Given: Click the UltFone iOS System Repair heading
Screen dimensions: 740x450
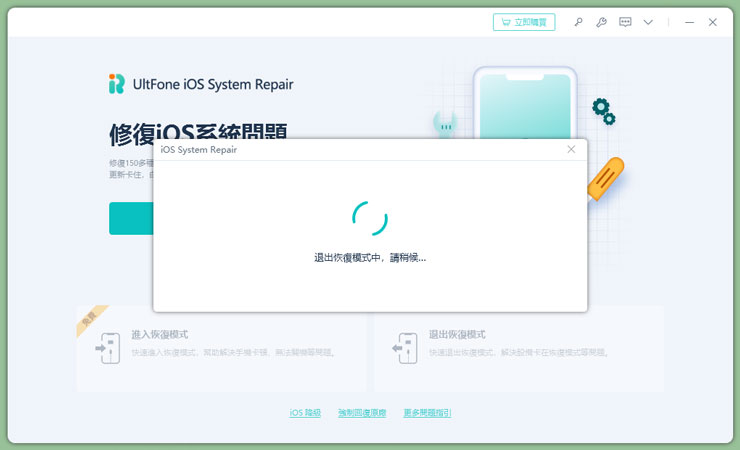Looking at the screenshot, I should pyautogui.click(x=213, y=84).
